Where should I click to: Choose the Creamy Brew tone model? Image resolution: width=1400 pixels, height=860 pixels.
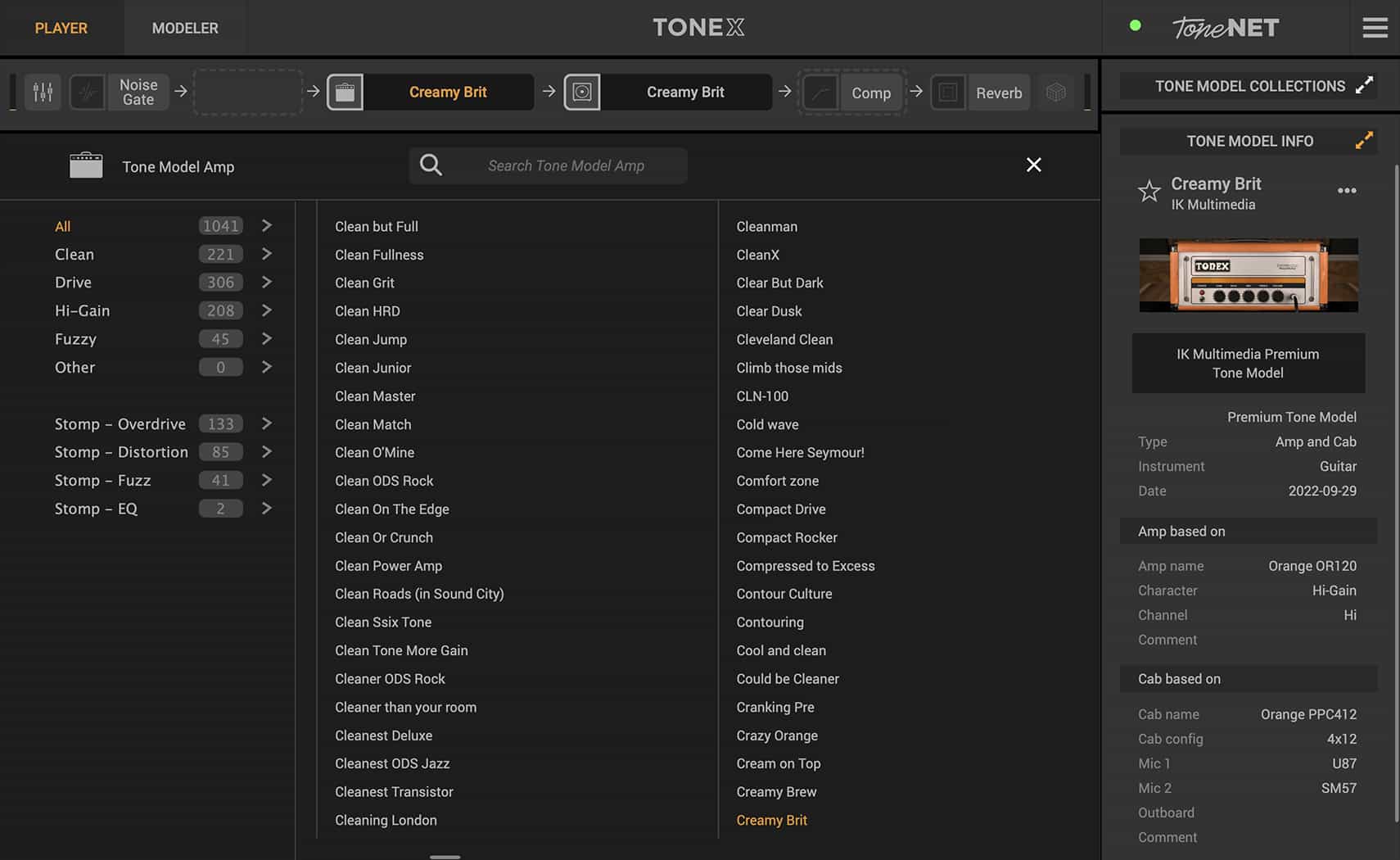(x=776, y=792)
